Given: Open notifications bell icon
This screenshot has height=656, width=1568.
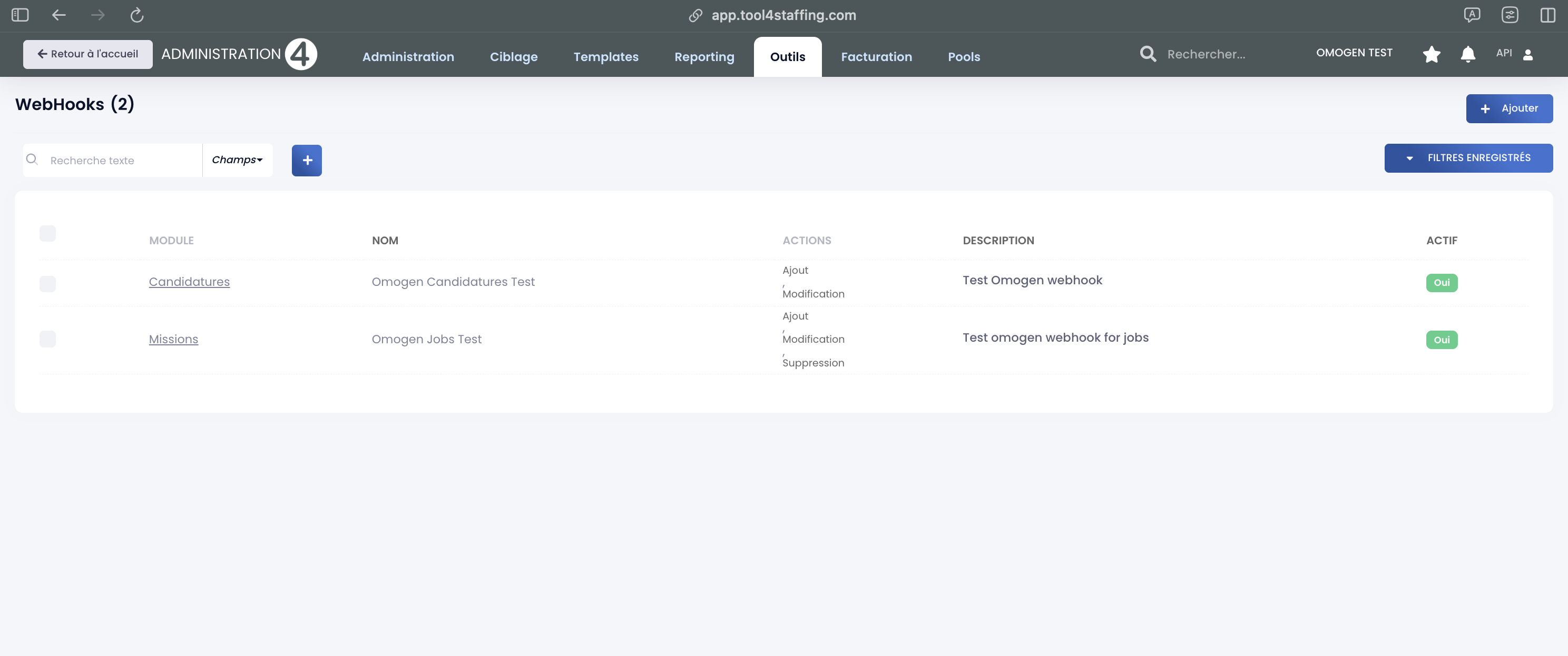Looking at the screenshot, I should click(1467, 54).
